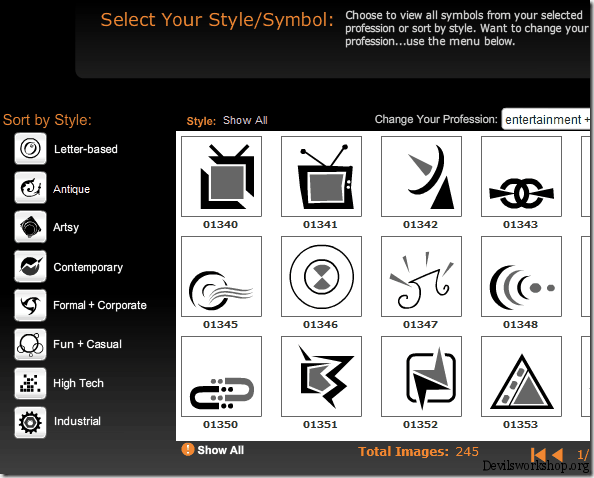594x478 pixels.
Task: Click the Fun + Casual label
Action: pyautogui.click(x=88, y=344)
